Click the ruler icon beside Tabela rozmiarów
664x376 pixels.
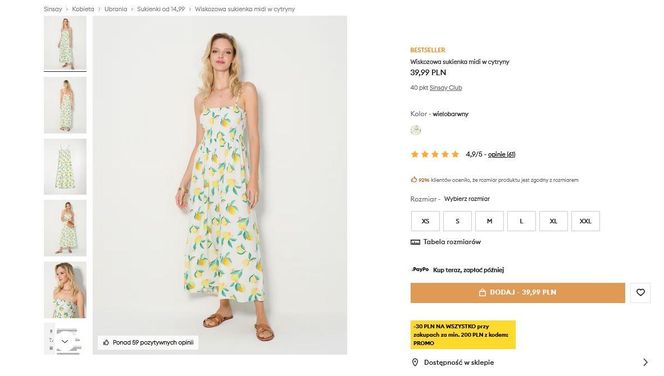[415, 242]
